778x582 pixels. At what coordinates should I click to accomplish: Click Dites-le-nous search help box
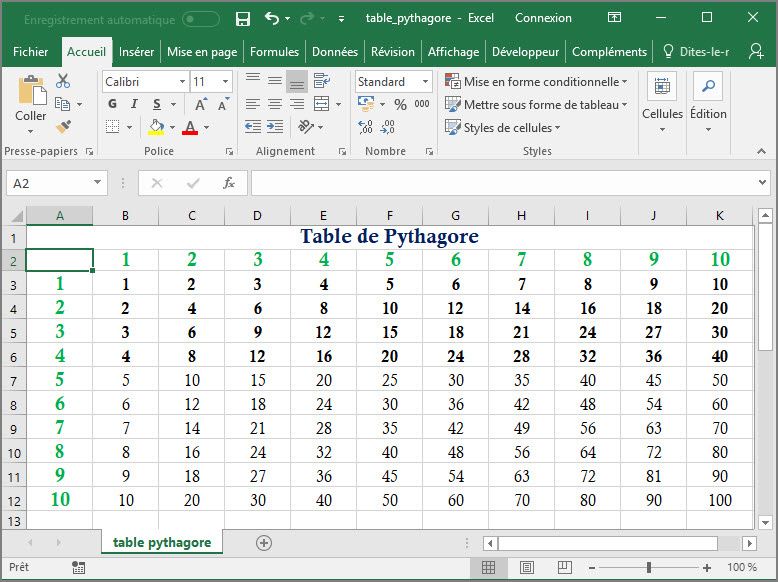[696, 52]
